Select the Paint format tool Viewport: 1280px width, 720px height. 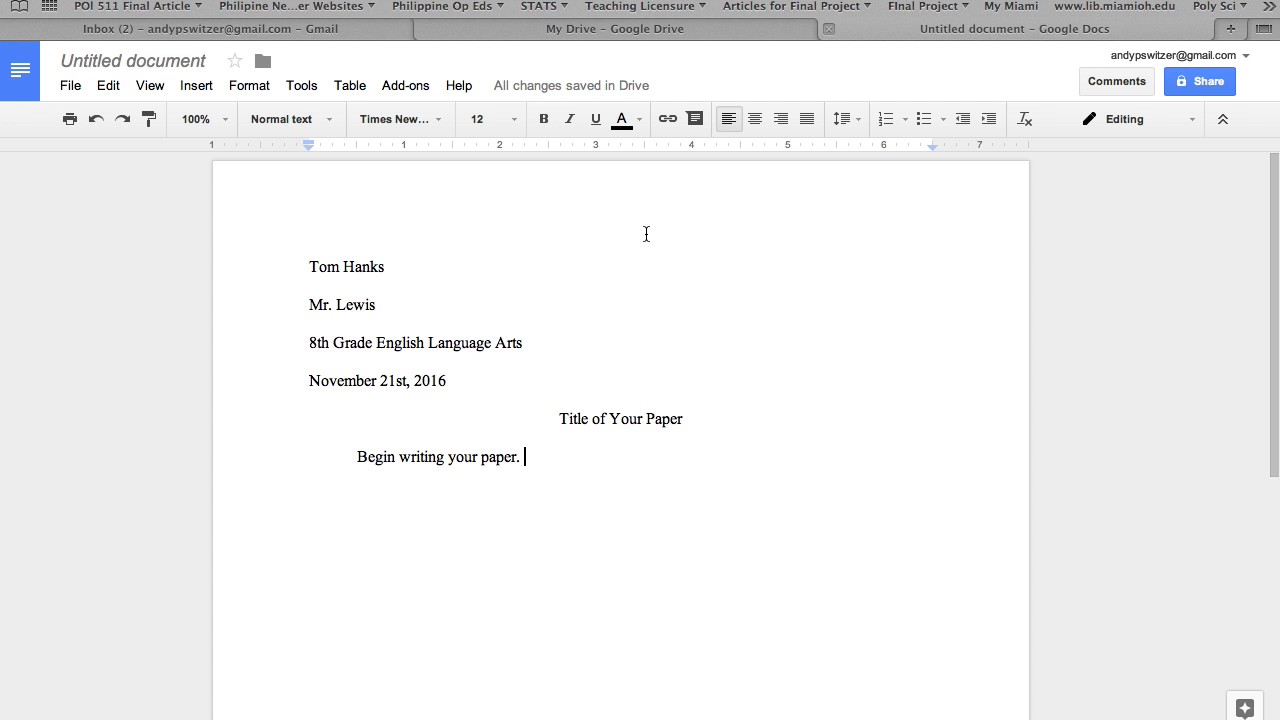pos(149,119)
